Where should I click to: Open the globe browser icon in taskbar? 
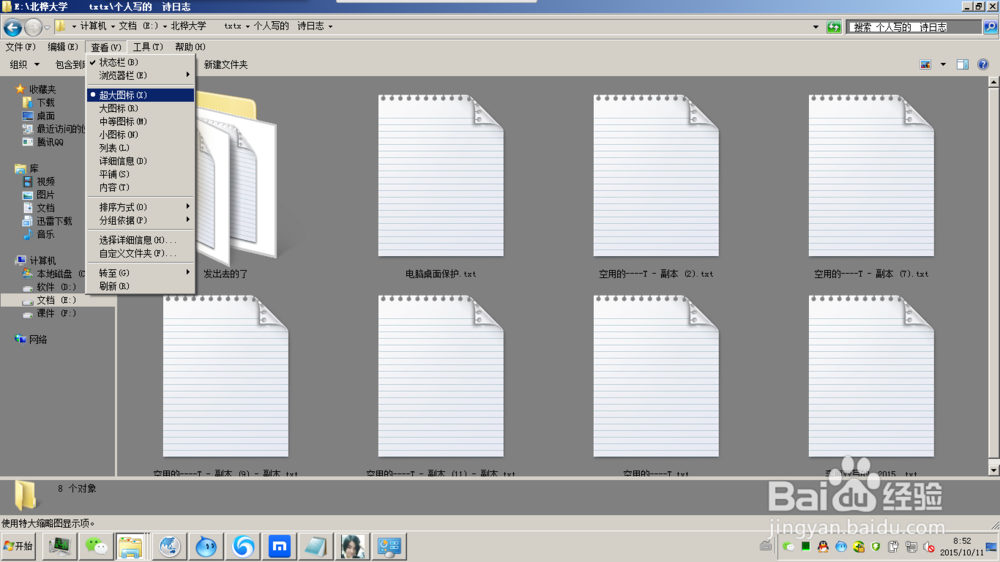169,547
